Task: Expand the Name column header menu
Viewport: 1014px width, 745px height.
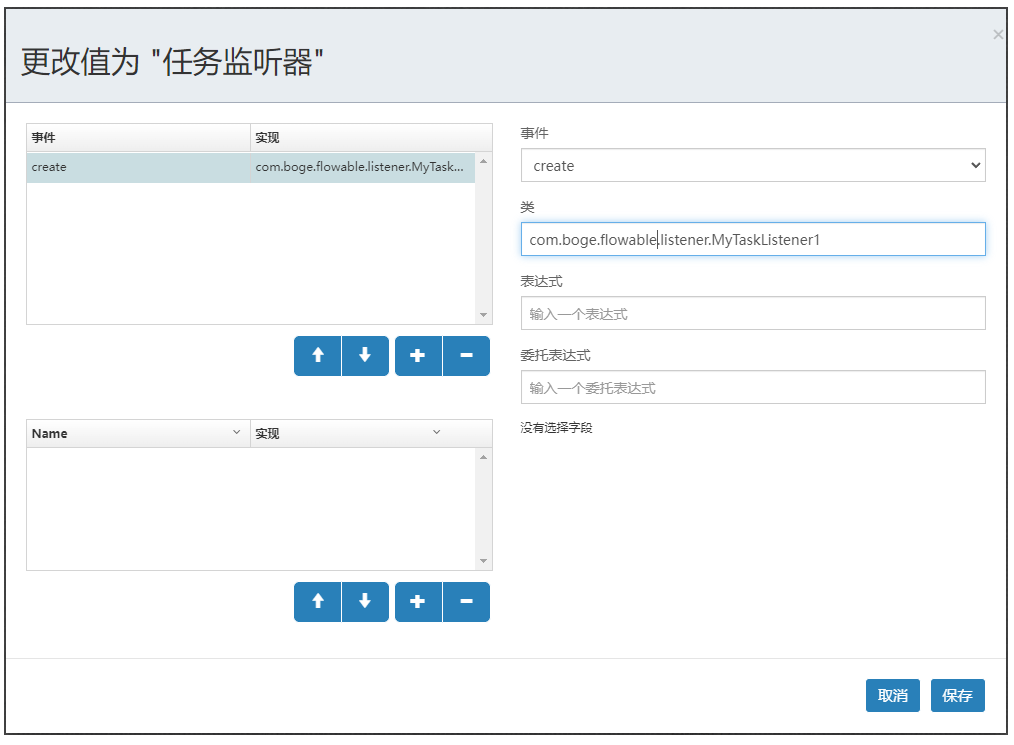Action: (237, 432)
